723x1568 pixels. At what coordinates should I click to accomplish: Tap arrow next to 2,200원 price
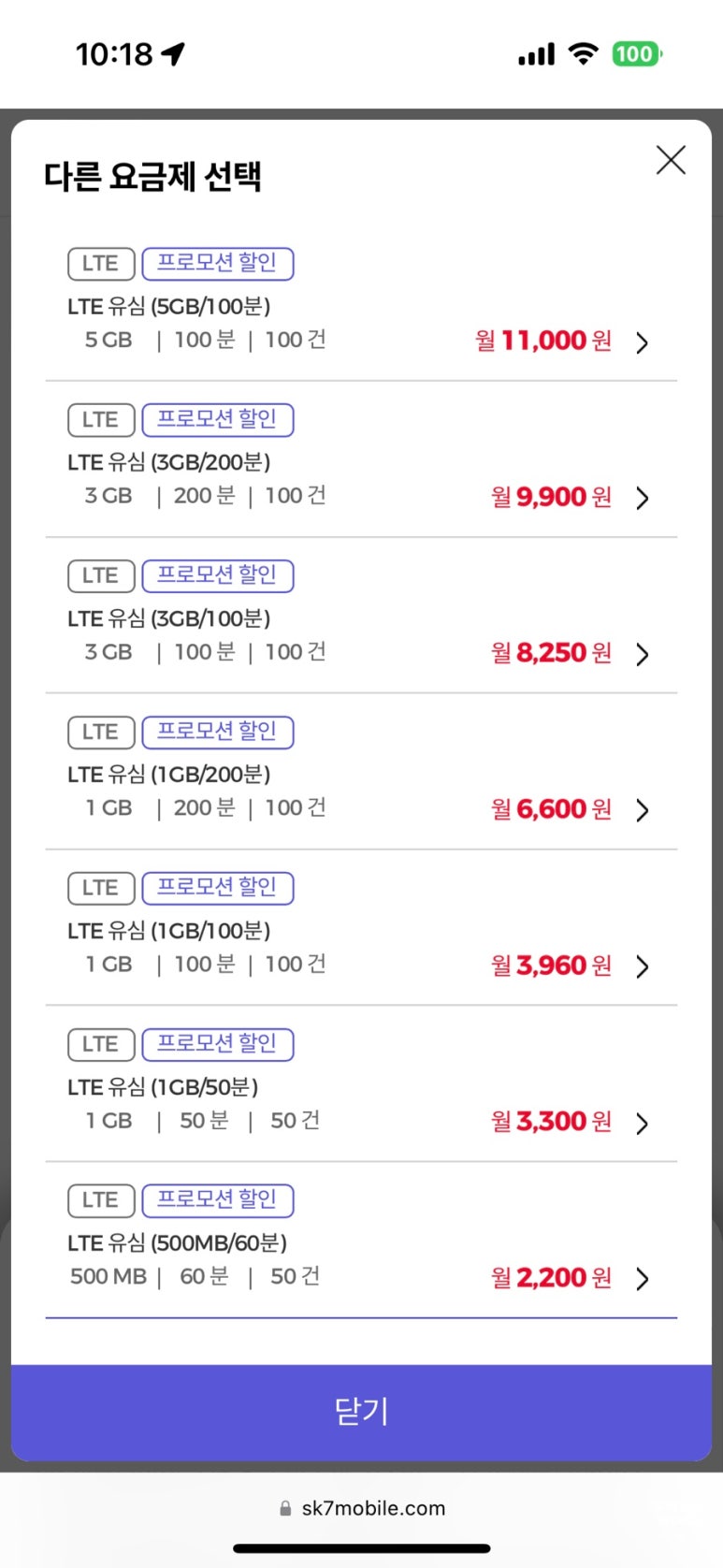pos(642,1279)
